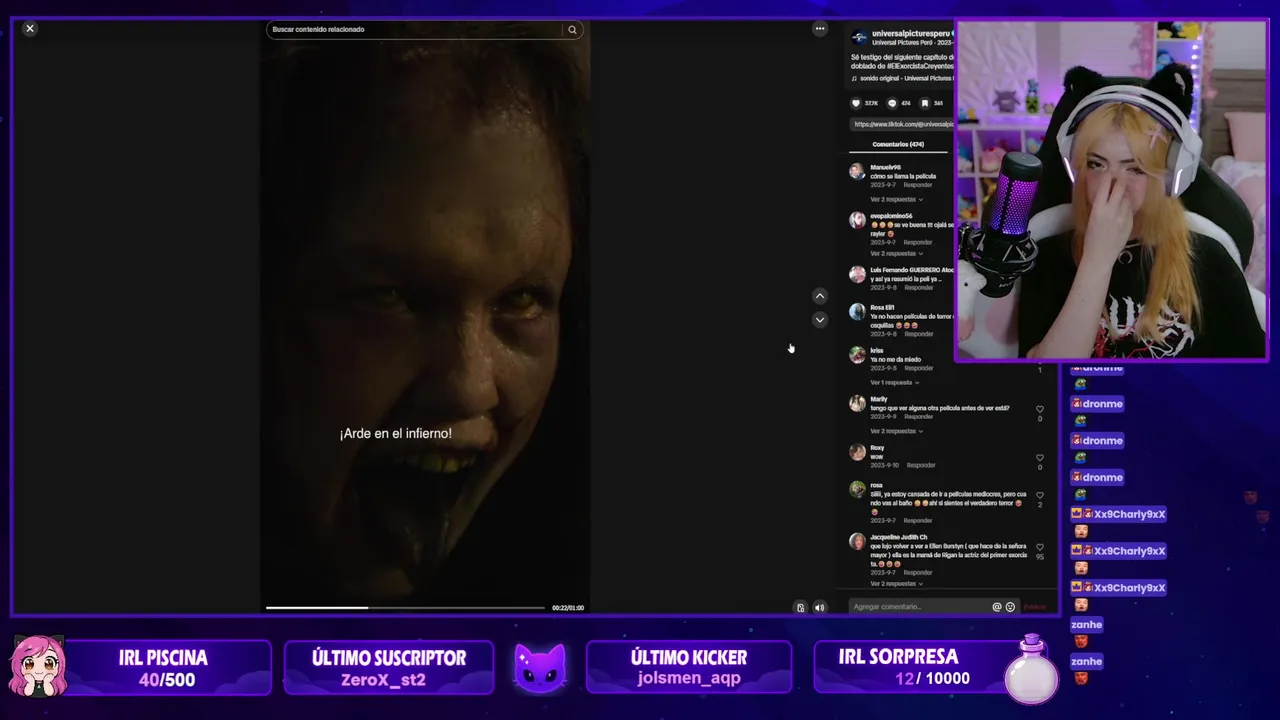Screen dimensions: 1280x720
Task: Expand 2 replies under Manuelv98's comment
Action: 896,199
